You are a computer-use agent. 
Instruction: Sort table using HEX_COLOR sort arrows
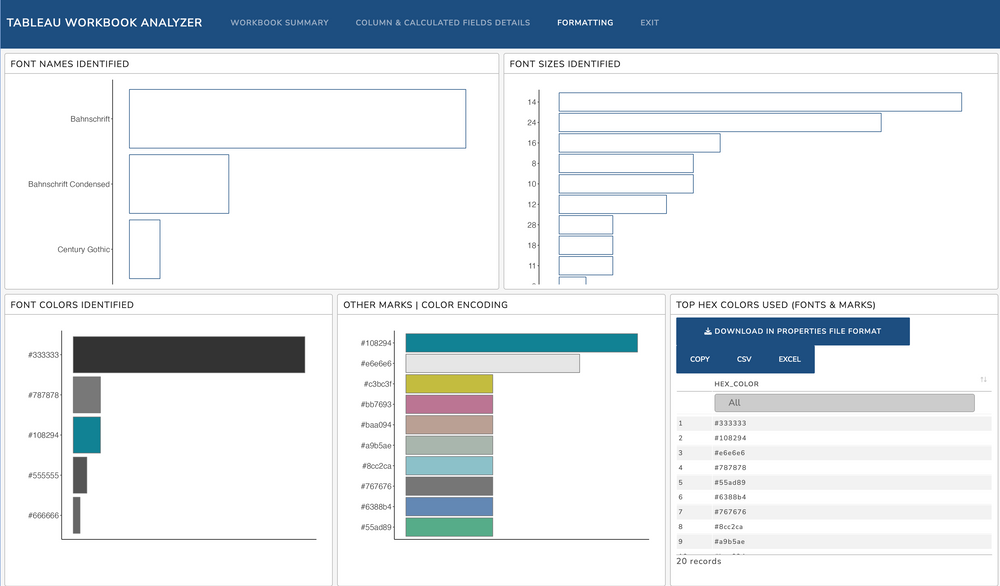tap(983, 380)
